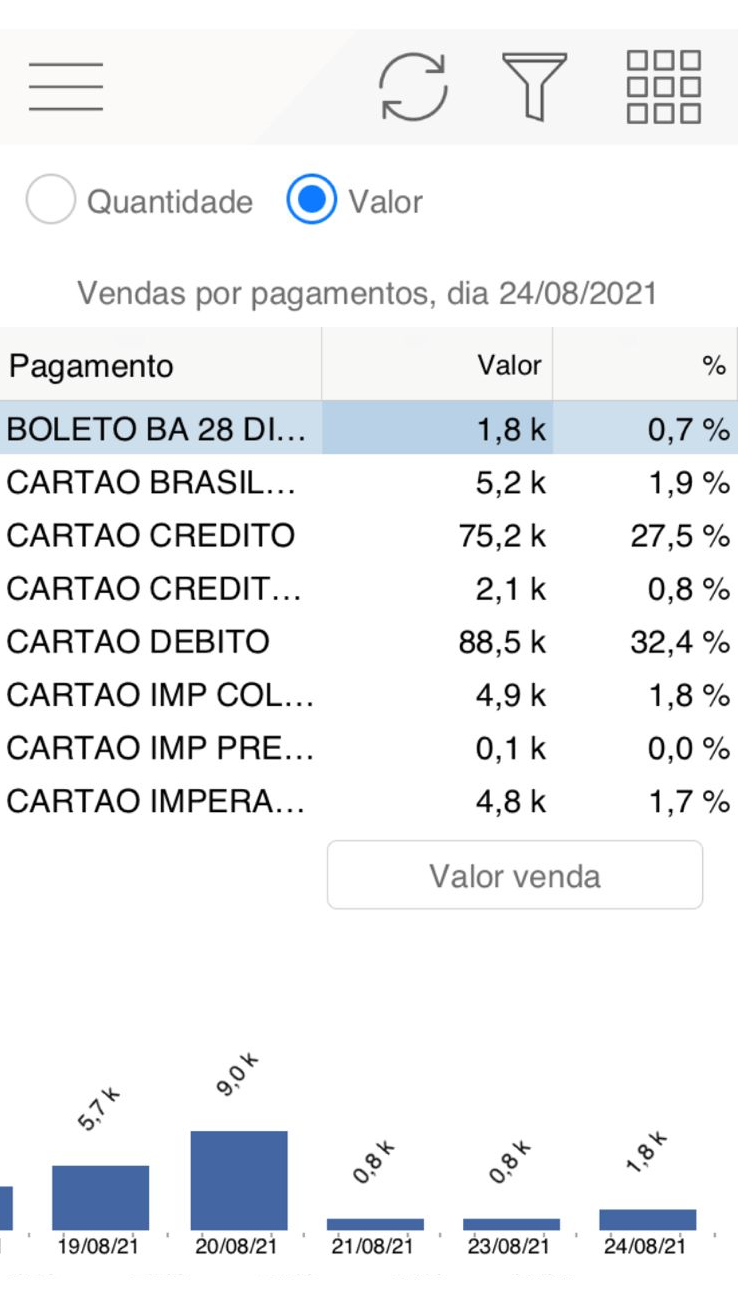Click the 24/08/21 chart bar
This screenshot has width=739, height=1290.
(x=647, y=1219)
